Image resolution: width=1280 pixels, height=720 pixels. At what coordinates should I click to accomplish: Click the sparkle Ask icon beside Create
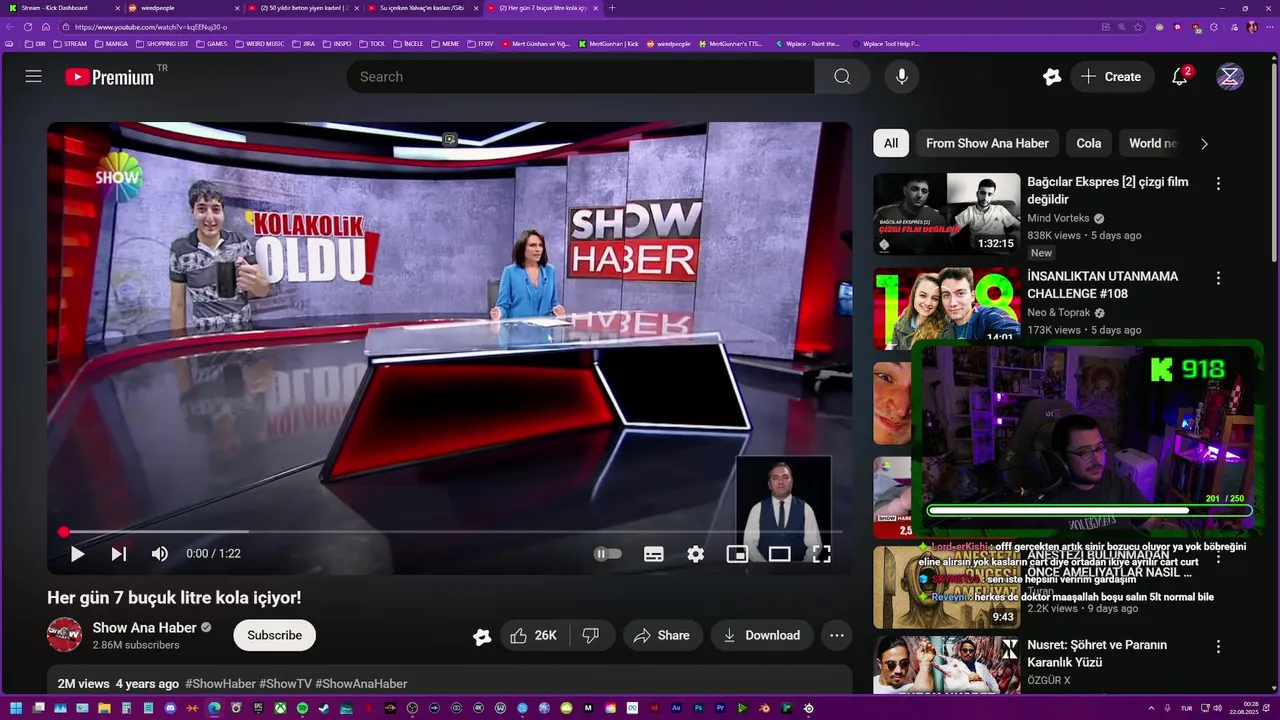(1051, 77)
